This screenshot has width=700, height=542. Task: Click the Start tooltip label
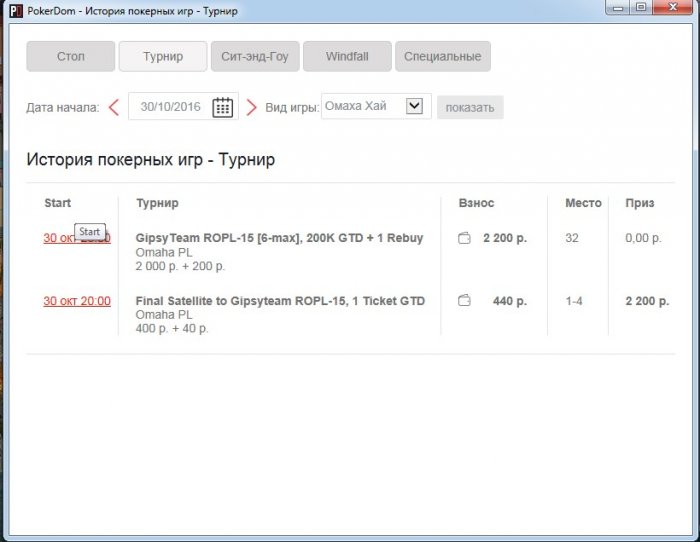(90, 232)
